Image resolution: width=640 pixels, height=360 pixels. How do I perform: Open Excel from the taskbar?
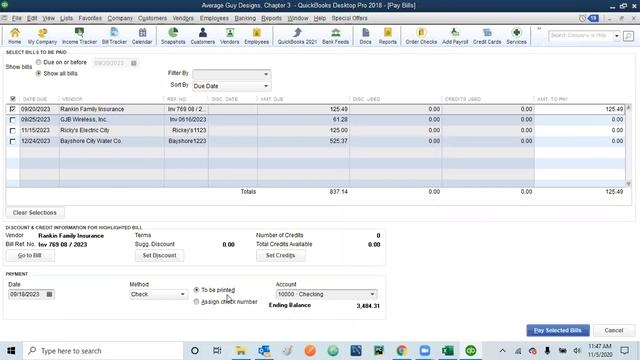pos(448,351)
